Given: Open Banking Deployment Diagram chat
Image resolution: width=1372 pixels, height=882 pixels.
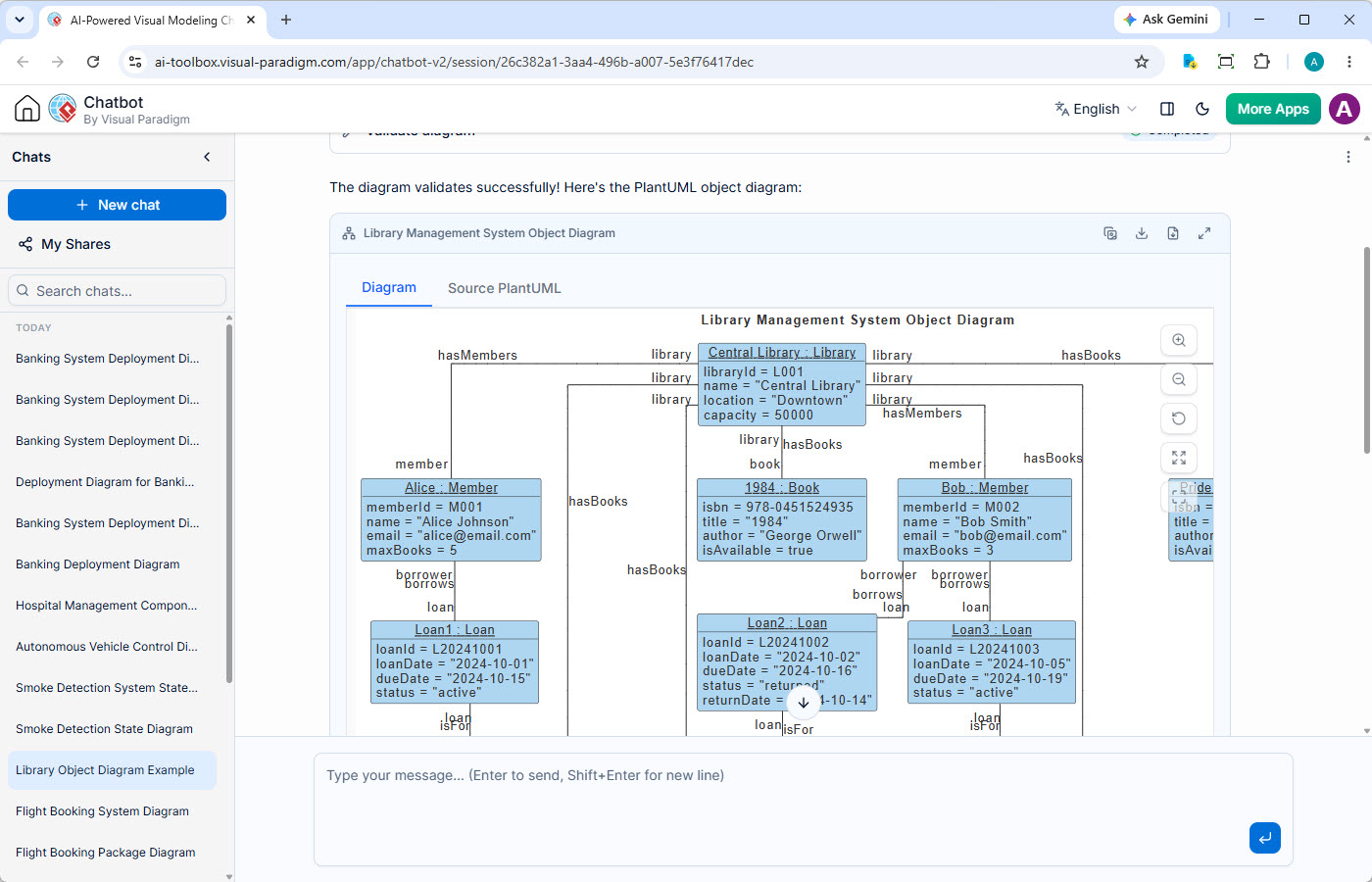Looking at the screenshot, I should [x=112, y=564].
